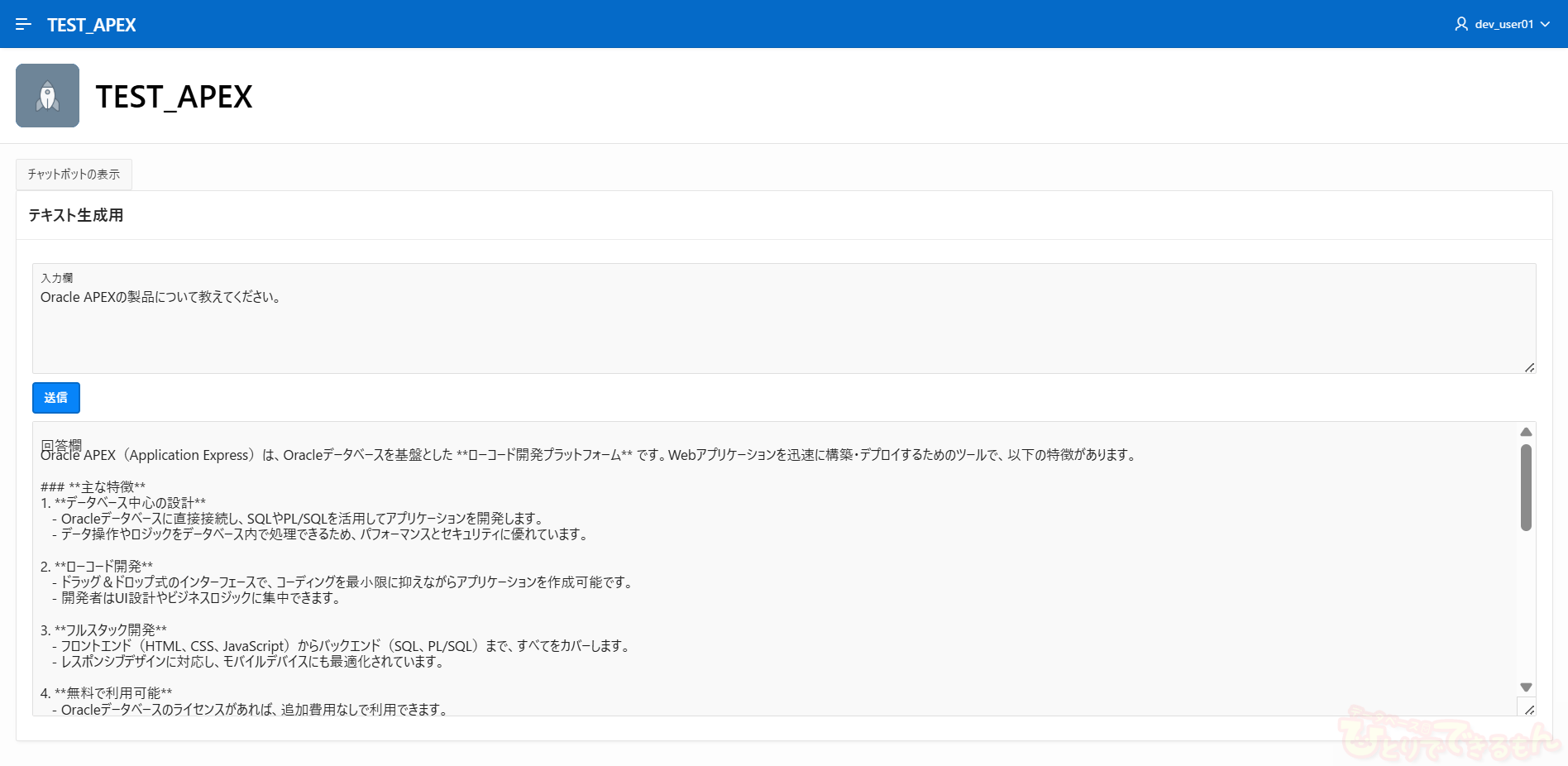The width and height of the screenshot is (1568, 766).
Task: Click the answer box scroll-down arrow
Action: coord(1526,687)
